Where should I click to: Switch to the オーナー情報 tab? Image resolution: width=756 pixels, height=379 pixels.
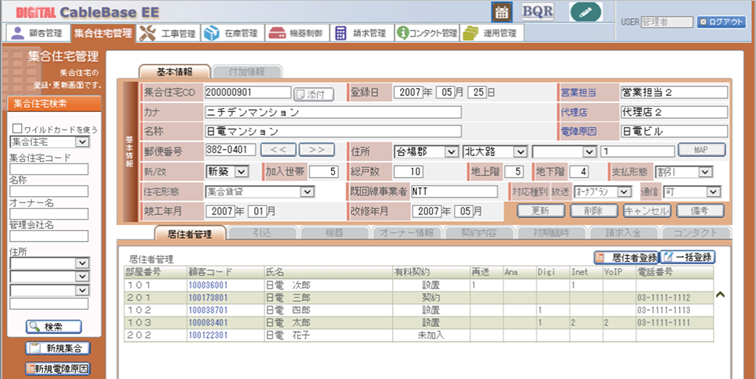406,233
